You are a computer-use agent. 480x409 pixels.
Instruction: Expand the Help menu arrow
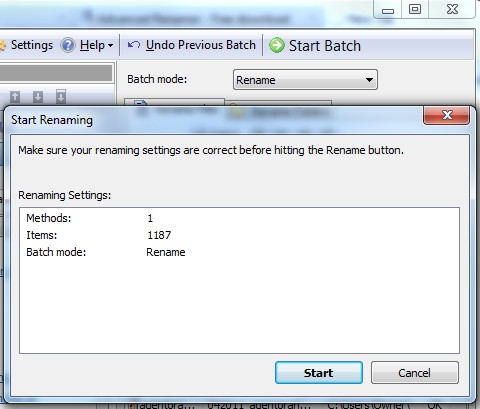[x=110, y=46]
